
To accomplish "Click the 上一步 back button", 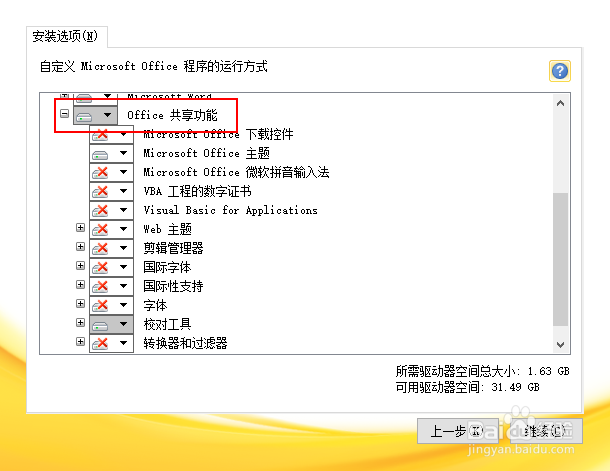I will (458, 431).
